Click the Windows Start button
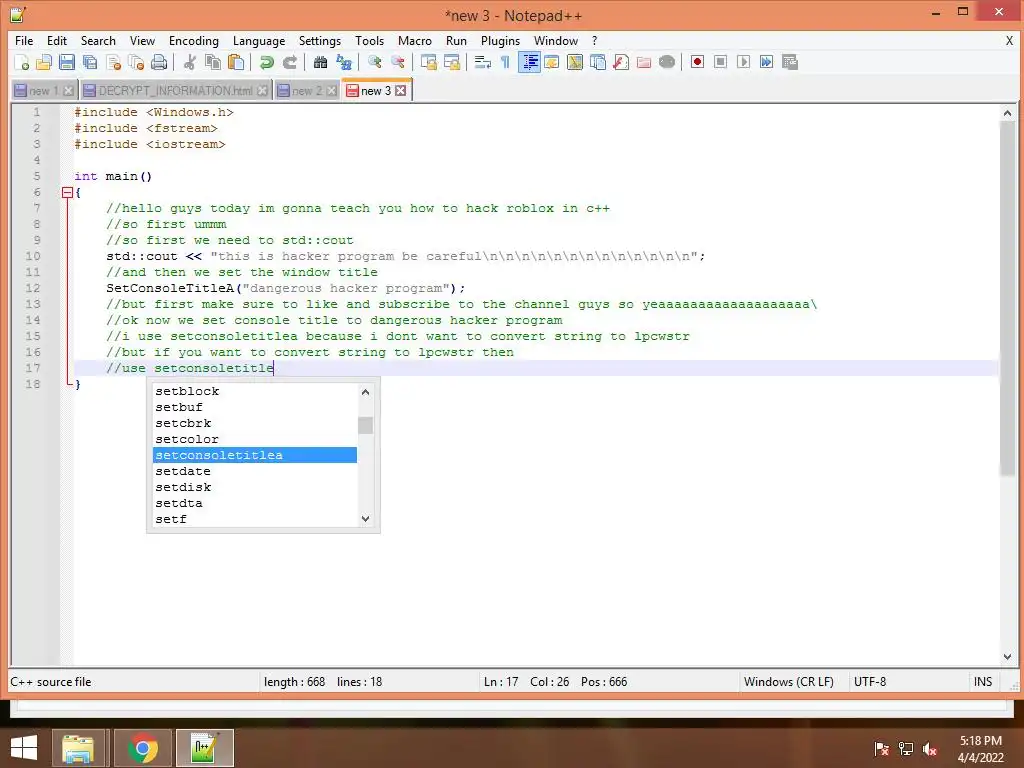The width and height of the screenshot is (1024, 768). point(24,748)
